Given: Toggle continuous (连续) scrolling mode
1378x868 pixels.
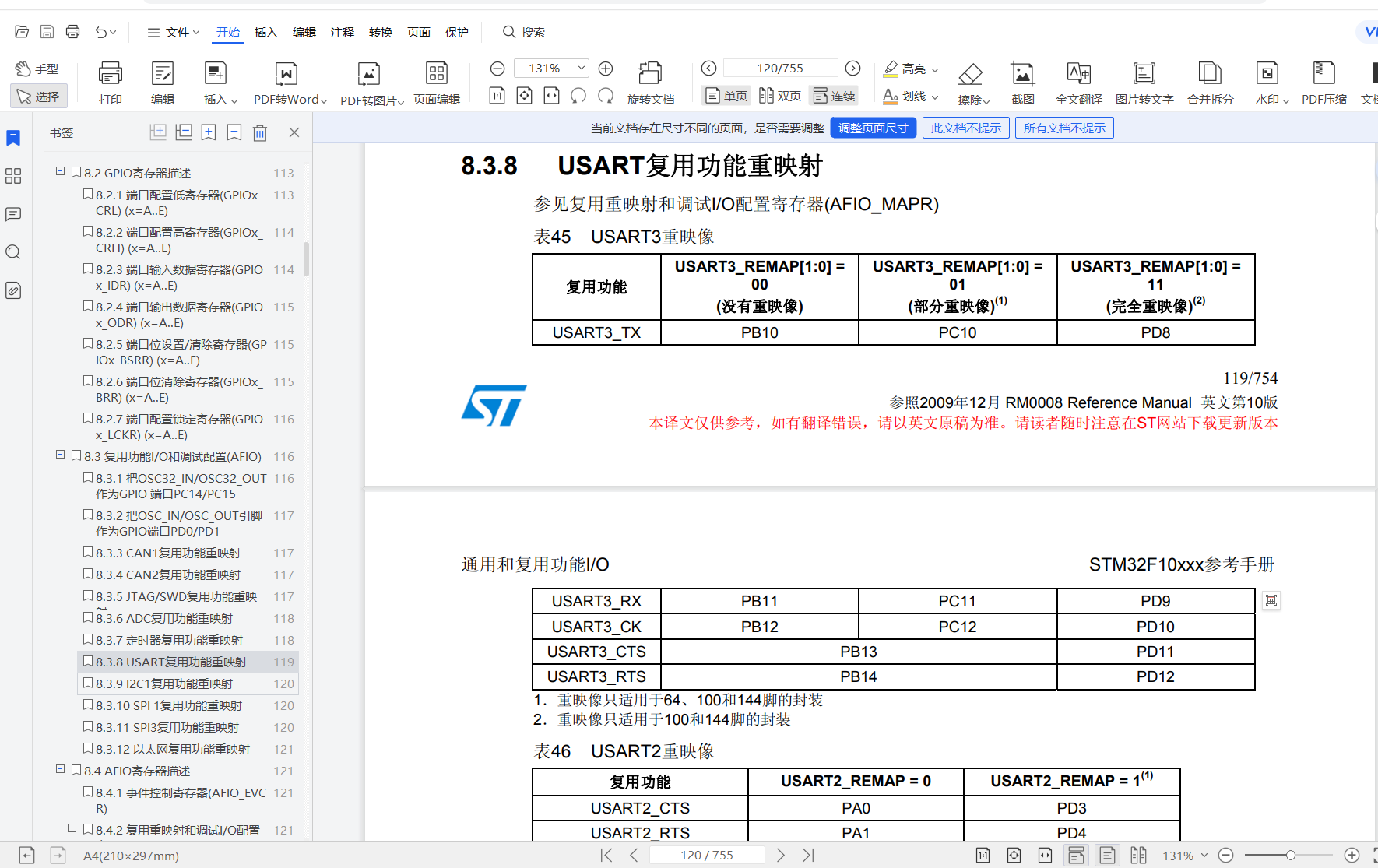Looking at the screenshot, I should coord(834,96).
